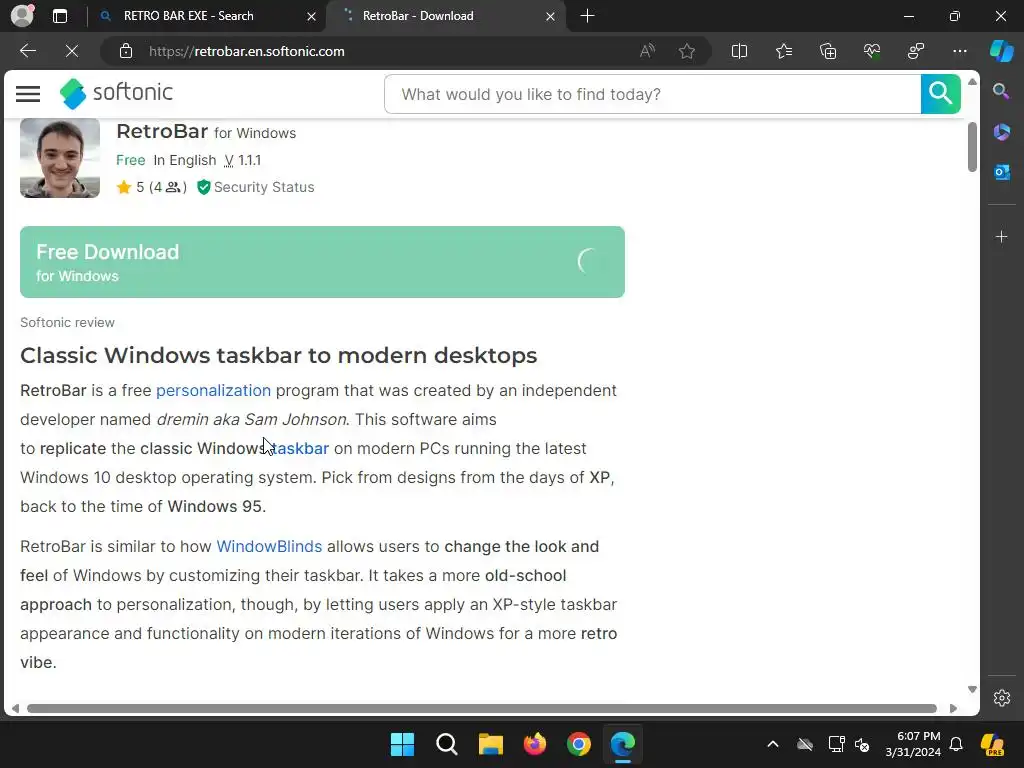Stop loading the page
This screenshot has height=768, width=1024.
(x=72, y=51)
